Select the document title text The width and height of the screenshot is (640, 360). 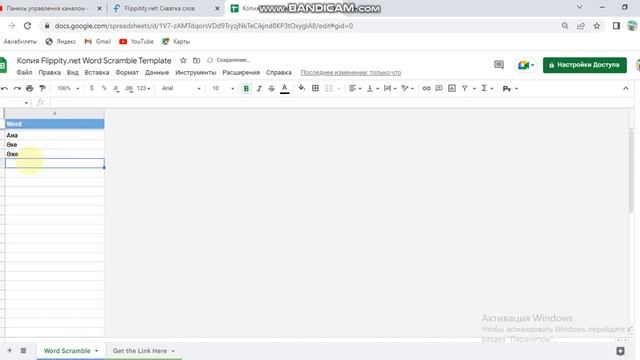pos(94,60)
